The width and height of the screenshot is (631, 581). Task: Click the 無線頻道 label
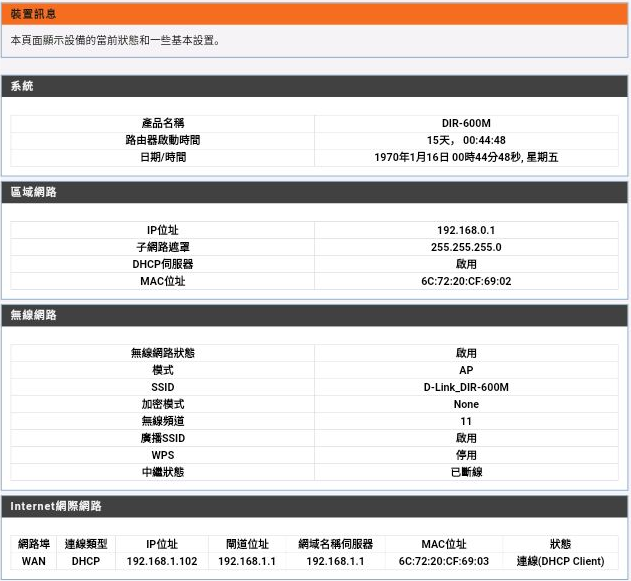click(163, 421)
